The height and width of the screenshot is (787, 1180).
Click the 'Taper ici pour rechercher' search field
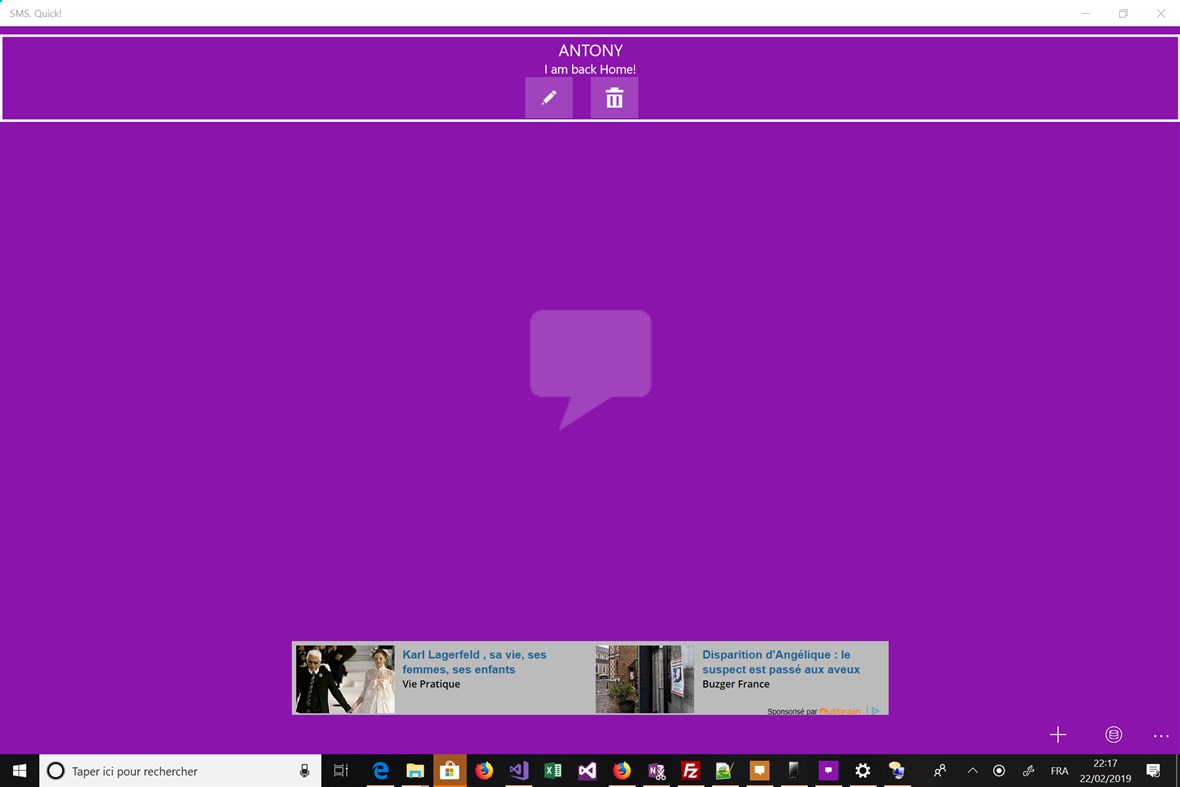160,770
